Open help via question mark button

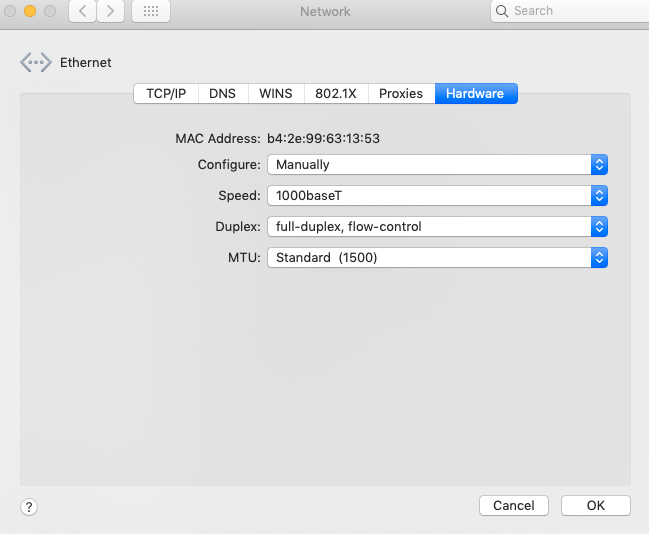pyautogui.click(x=29, y=507)
